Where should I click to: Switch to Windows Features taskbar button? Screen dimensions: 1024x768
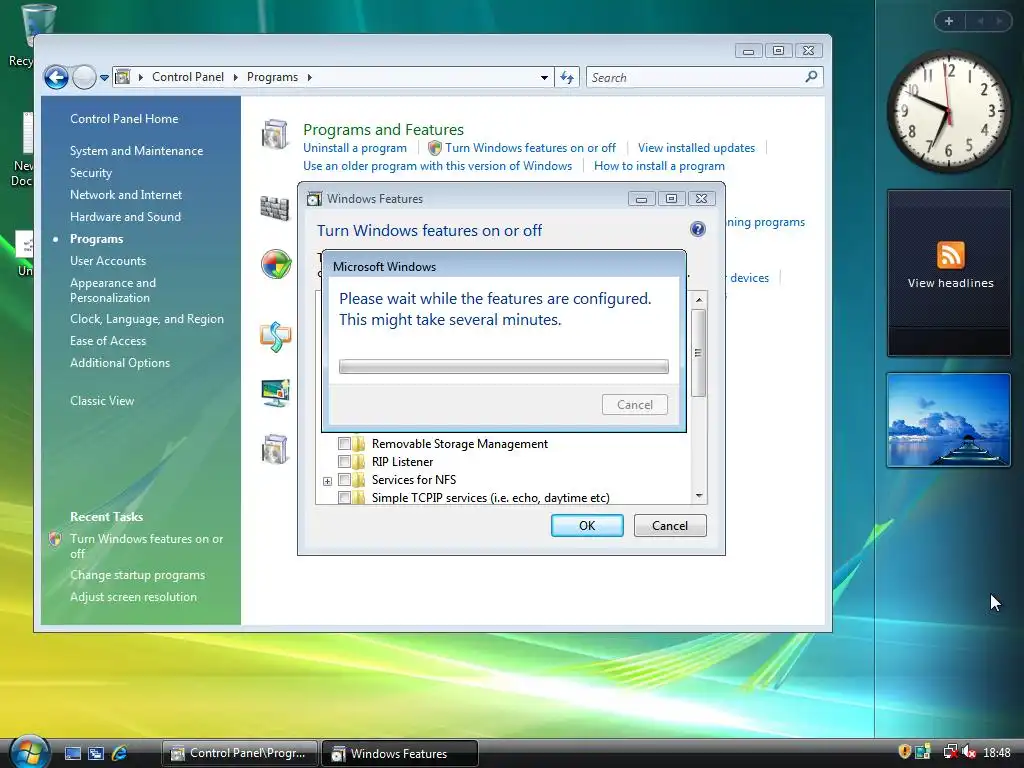(x=400, y=753)
